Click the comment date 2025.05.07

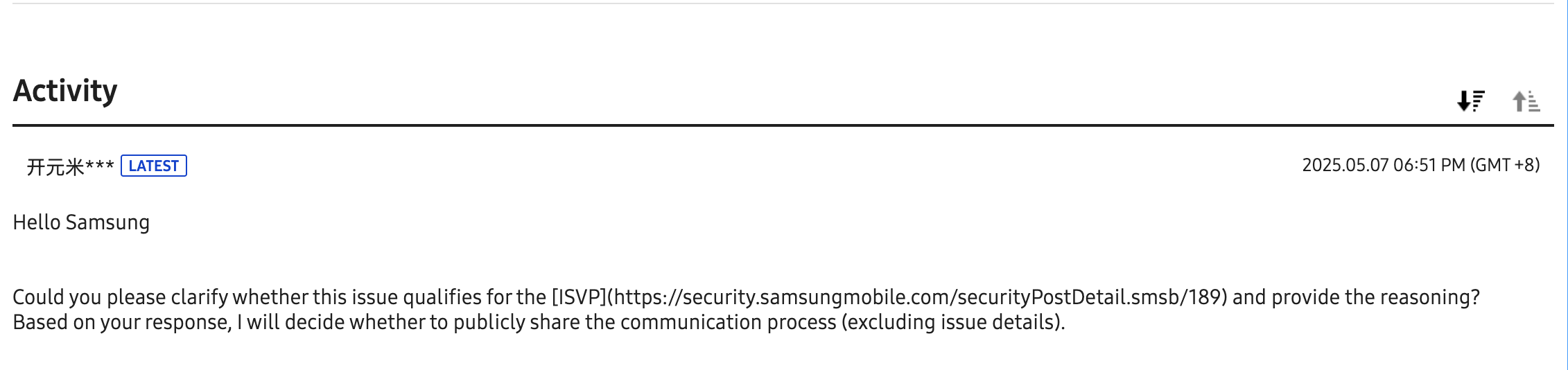[1345, 165]
